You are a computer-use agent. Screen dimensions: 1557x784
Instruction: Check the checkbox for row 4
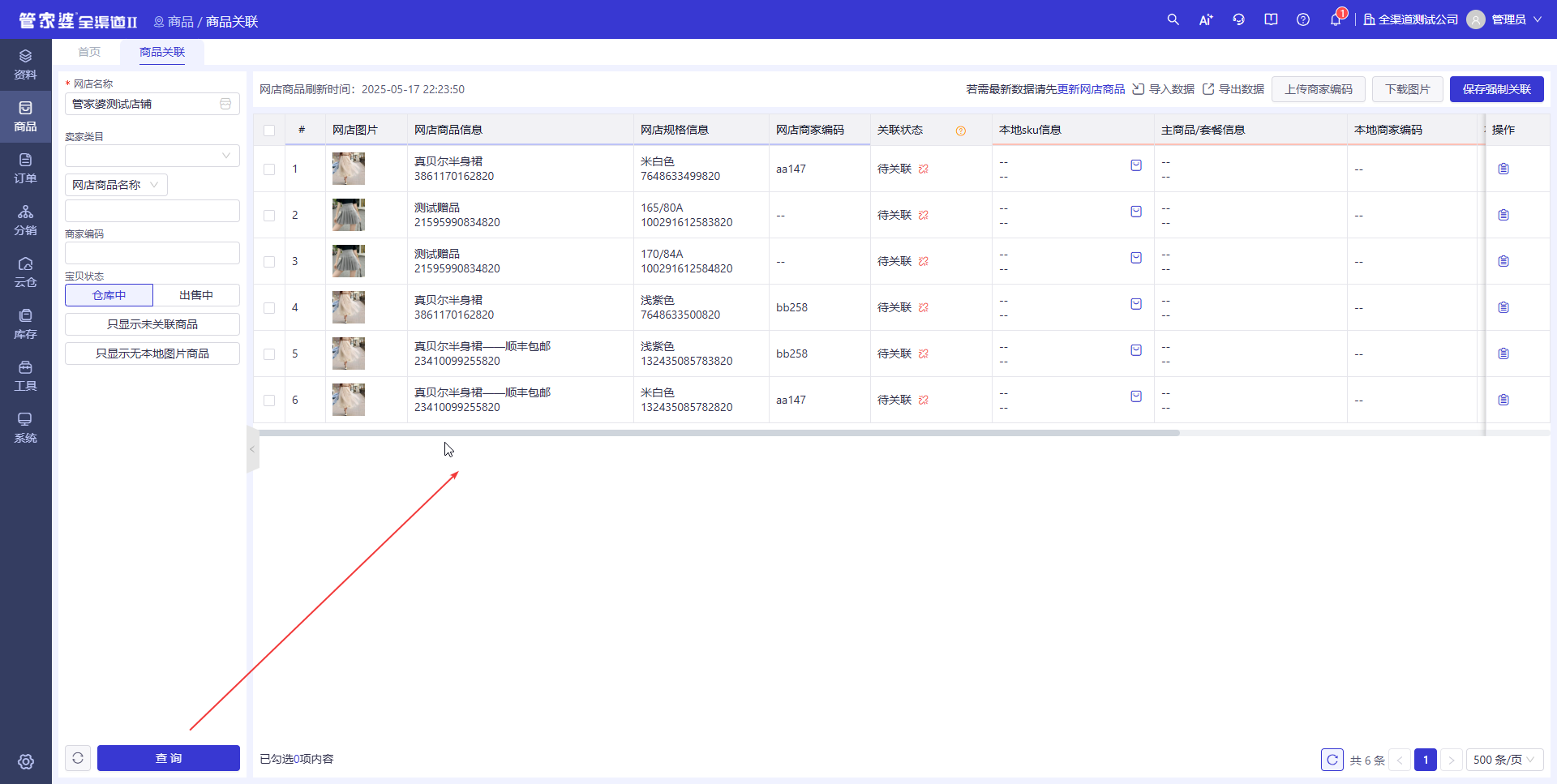pos(269,308)
